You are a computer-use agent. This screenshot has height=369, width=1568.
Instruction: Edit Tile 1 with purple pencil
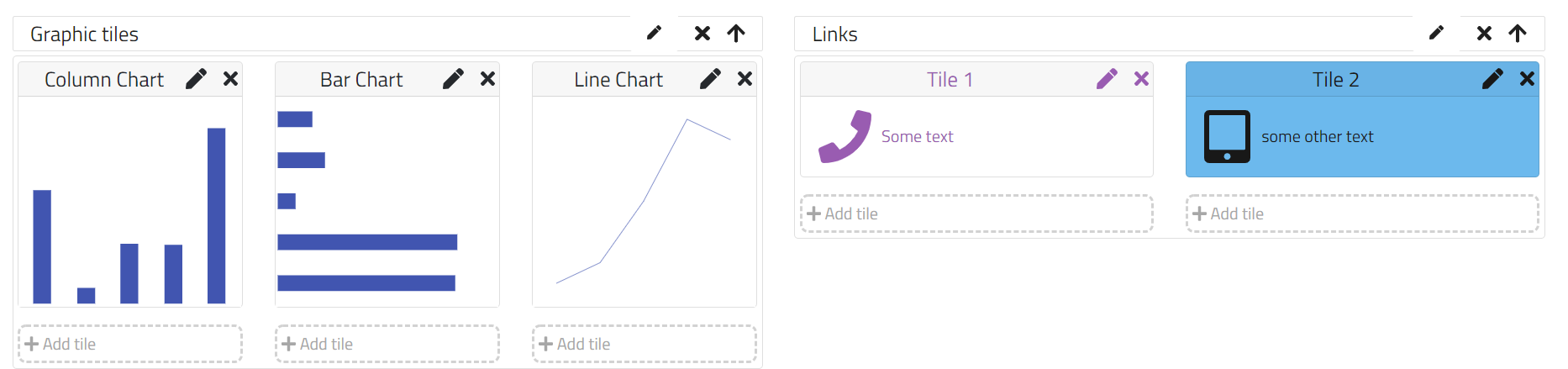tap(1107, 79)
